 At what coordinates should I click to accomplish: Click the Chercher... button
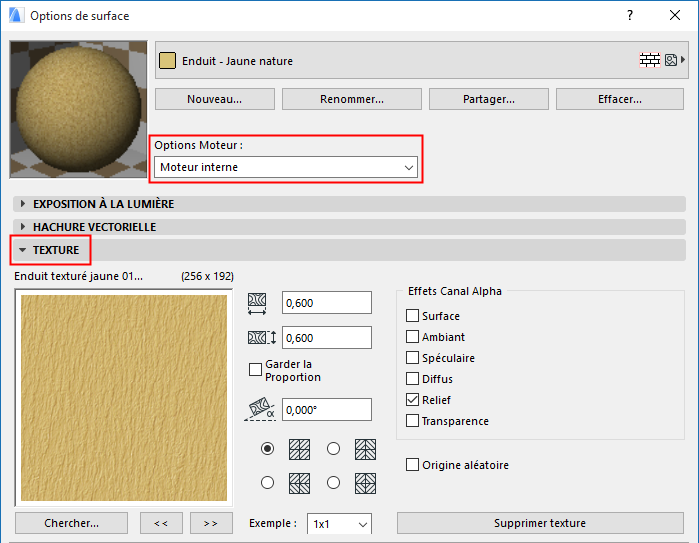pyautogui.click(x=71, y=523)
